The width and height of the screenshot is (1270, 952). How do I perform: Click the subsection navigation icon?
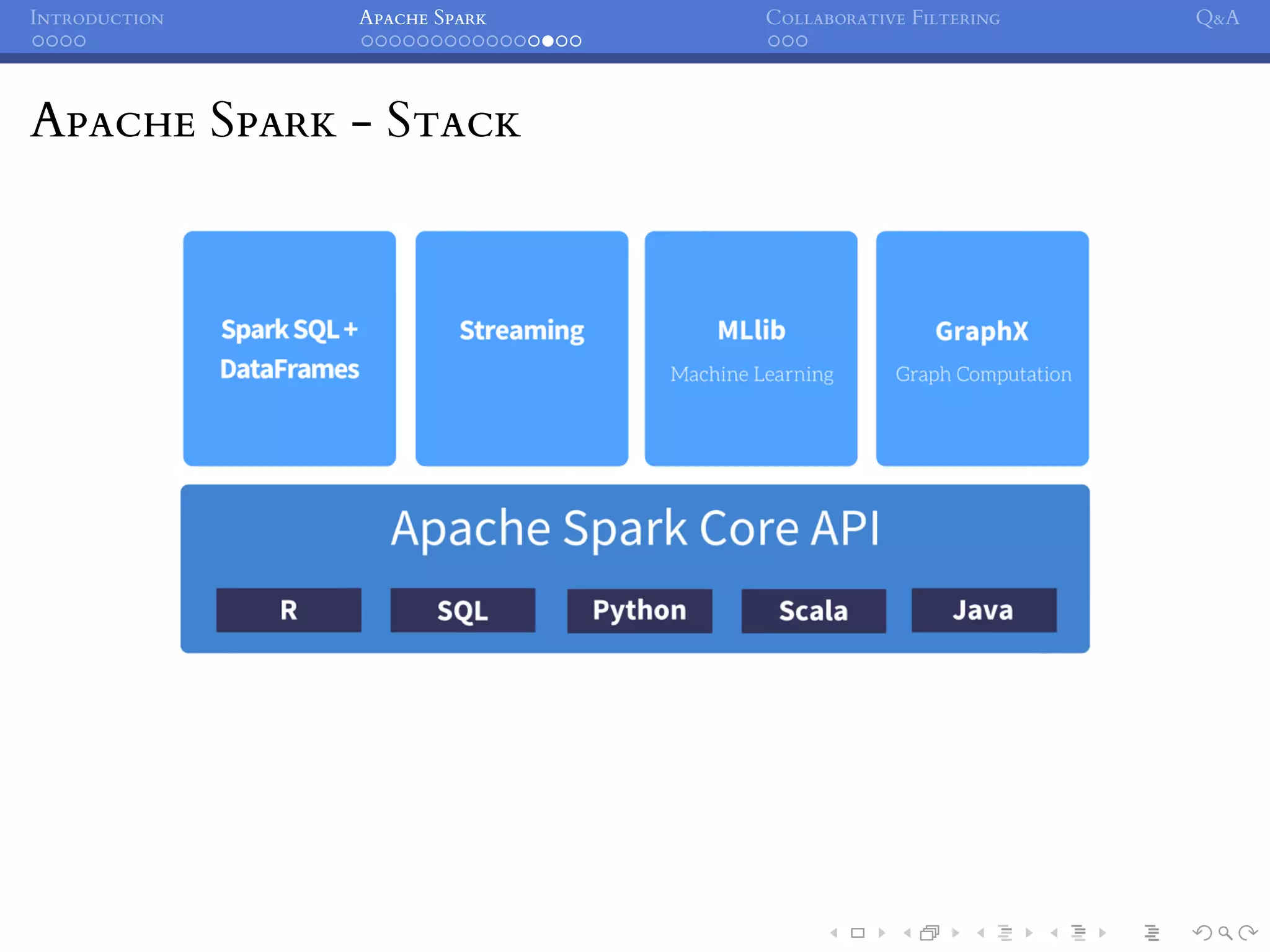coord(1005,932)
